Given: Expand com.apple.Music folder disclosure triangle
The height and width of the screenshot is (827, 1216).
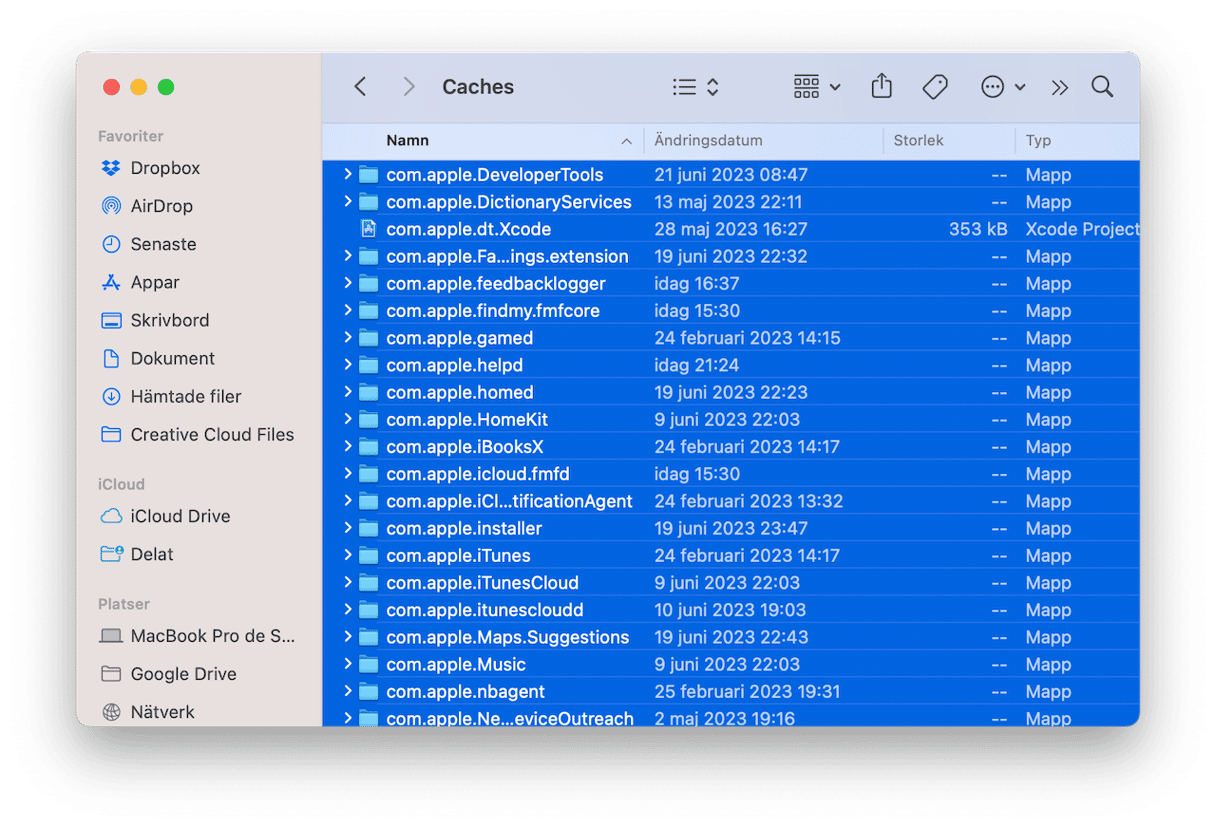Looking at the screenshot, I should [347, 664].
